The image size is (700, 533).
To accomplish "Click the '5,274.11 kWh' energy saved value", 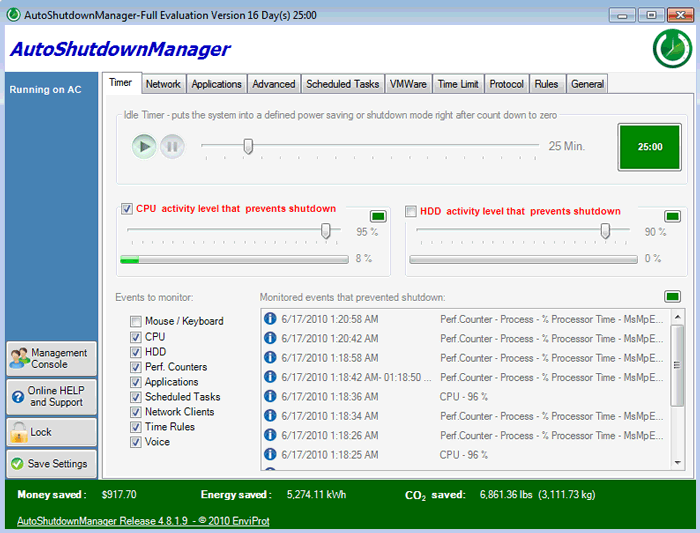I will (x=316, y=495).
